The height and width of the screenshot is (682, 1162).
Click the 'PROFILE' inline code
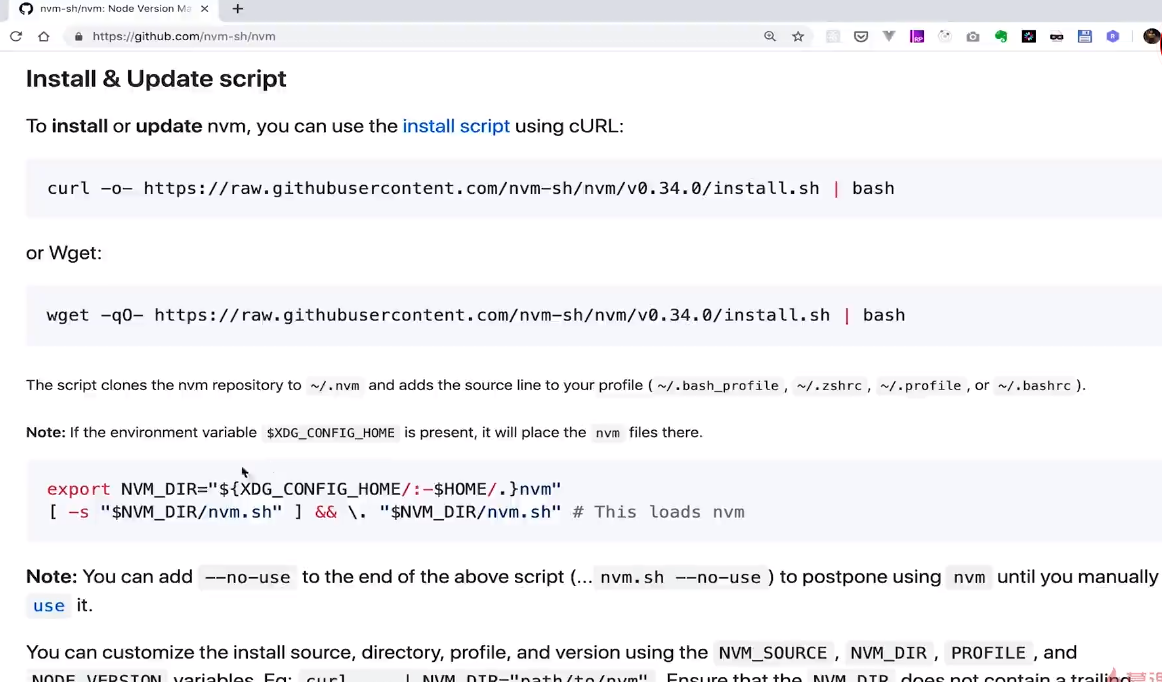tap(989, 653)
